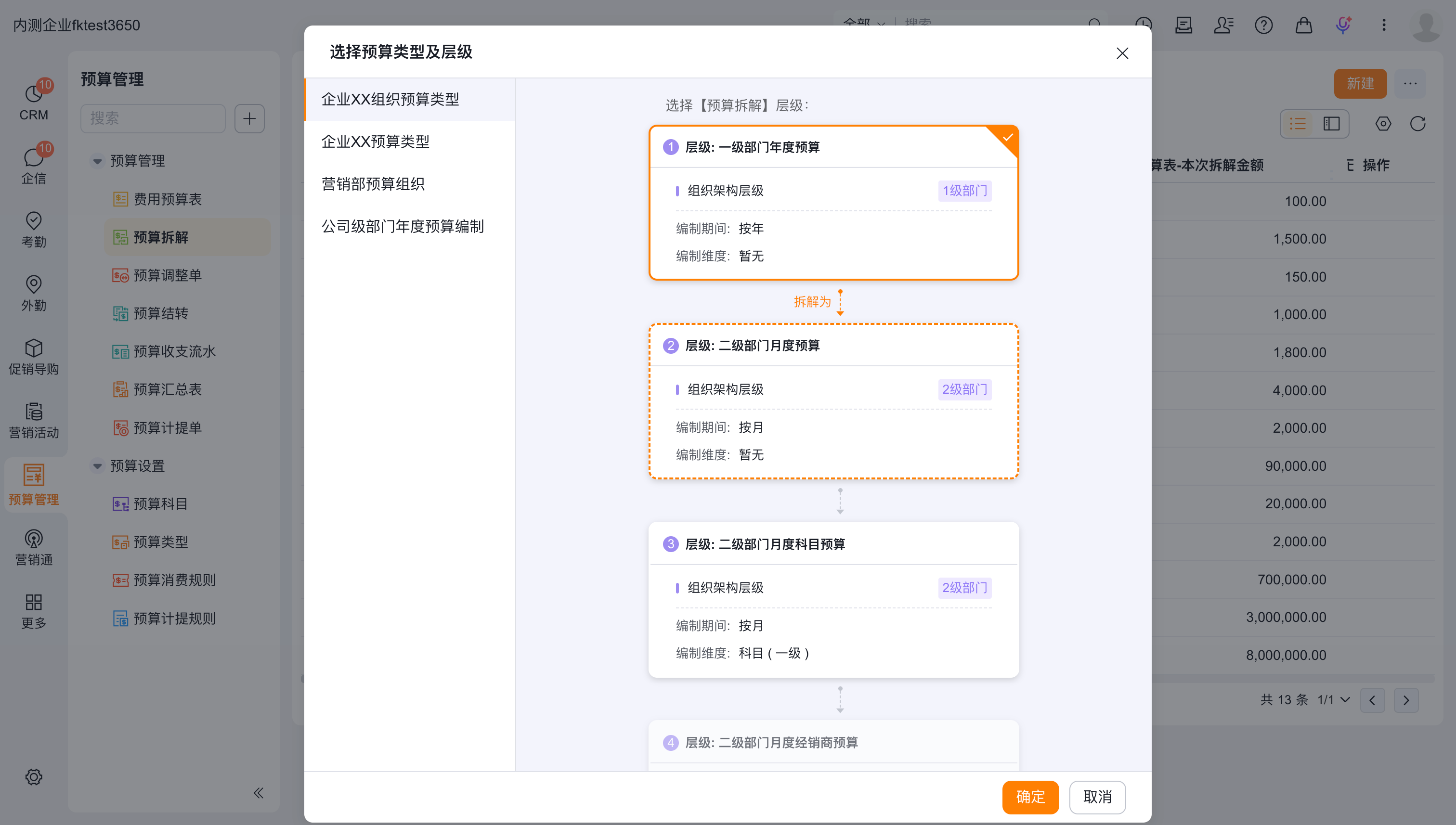The height and width of the screenshot is (825, 1456).
Task: Go to previous page arrow
Action: [1372, 700]
